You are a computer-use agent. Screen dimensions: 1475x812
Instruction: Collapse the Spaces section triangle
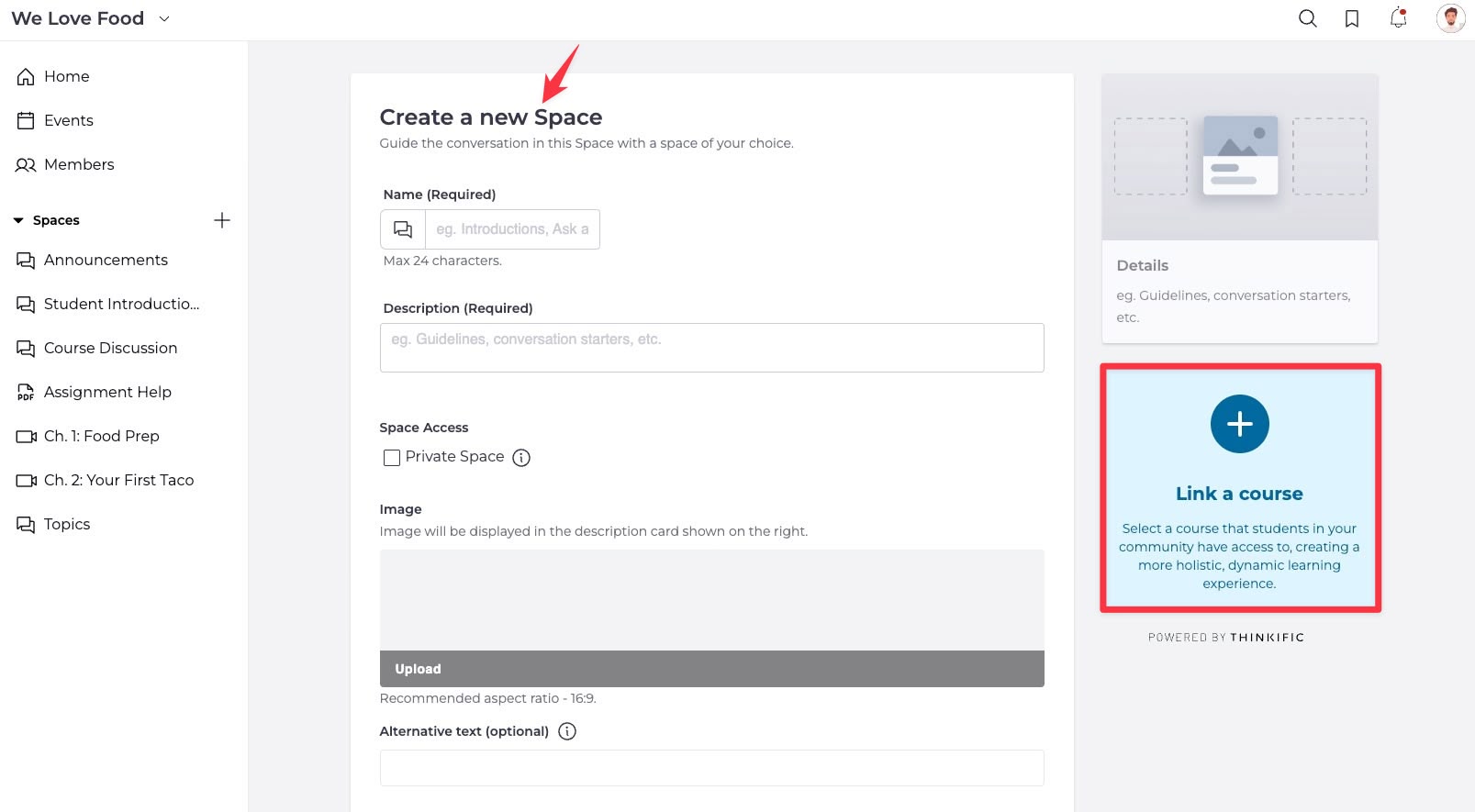coord(18,220)
